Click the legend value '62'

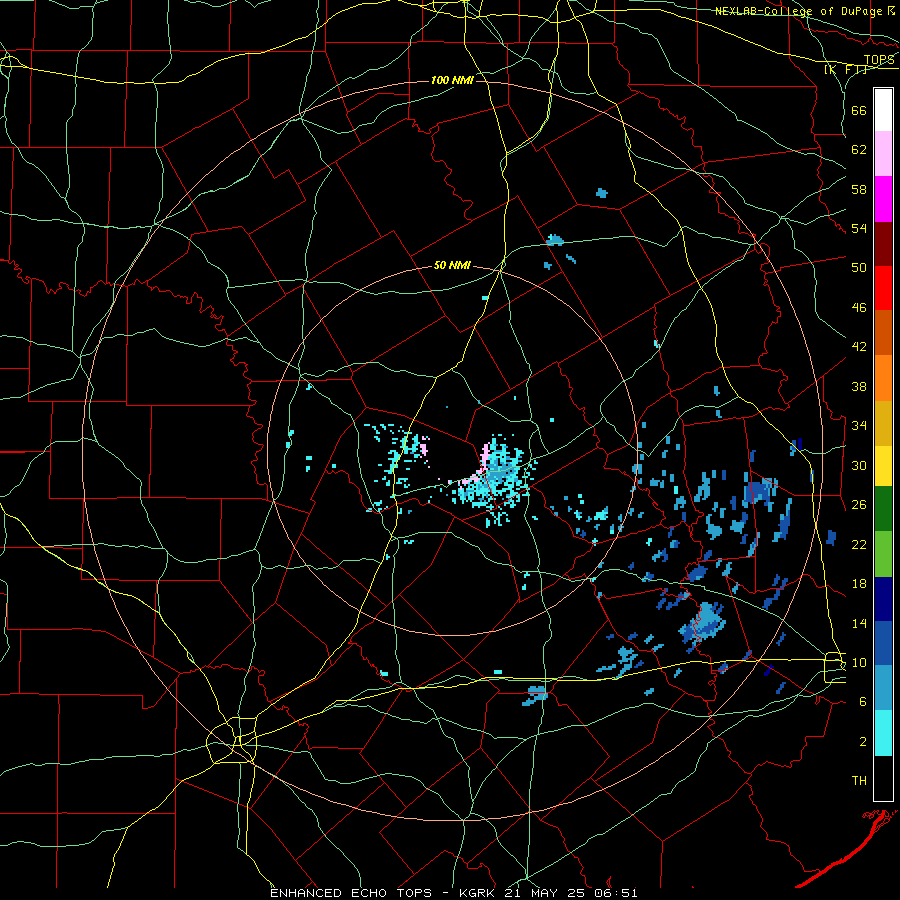[x=859, y=150]
